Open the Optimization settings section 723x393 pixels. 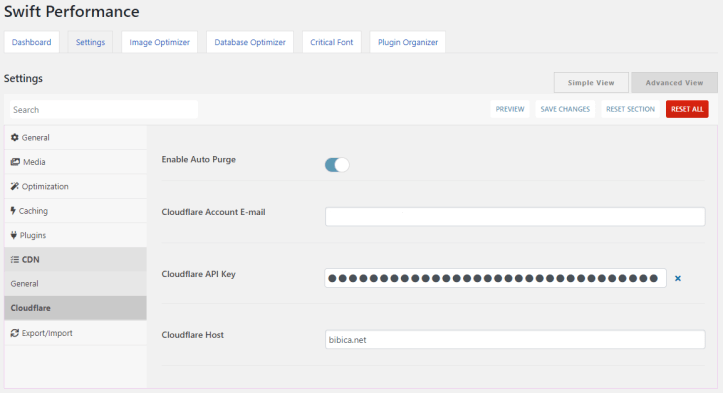(76, 186)
